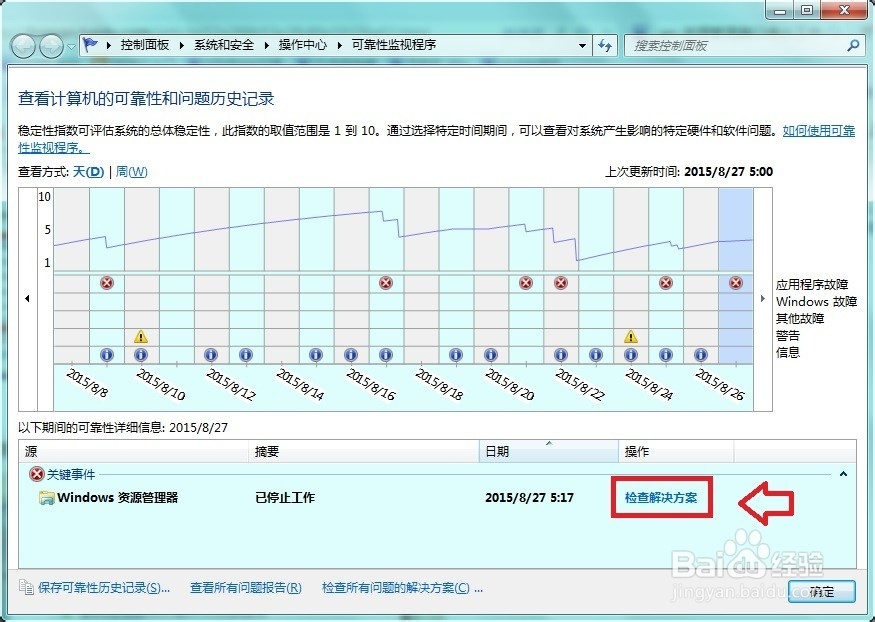Go forward with the Forward arrow button

tap(52, 46)
